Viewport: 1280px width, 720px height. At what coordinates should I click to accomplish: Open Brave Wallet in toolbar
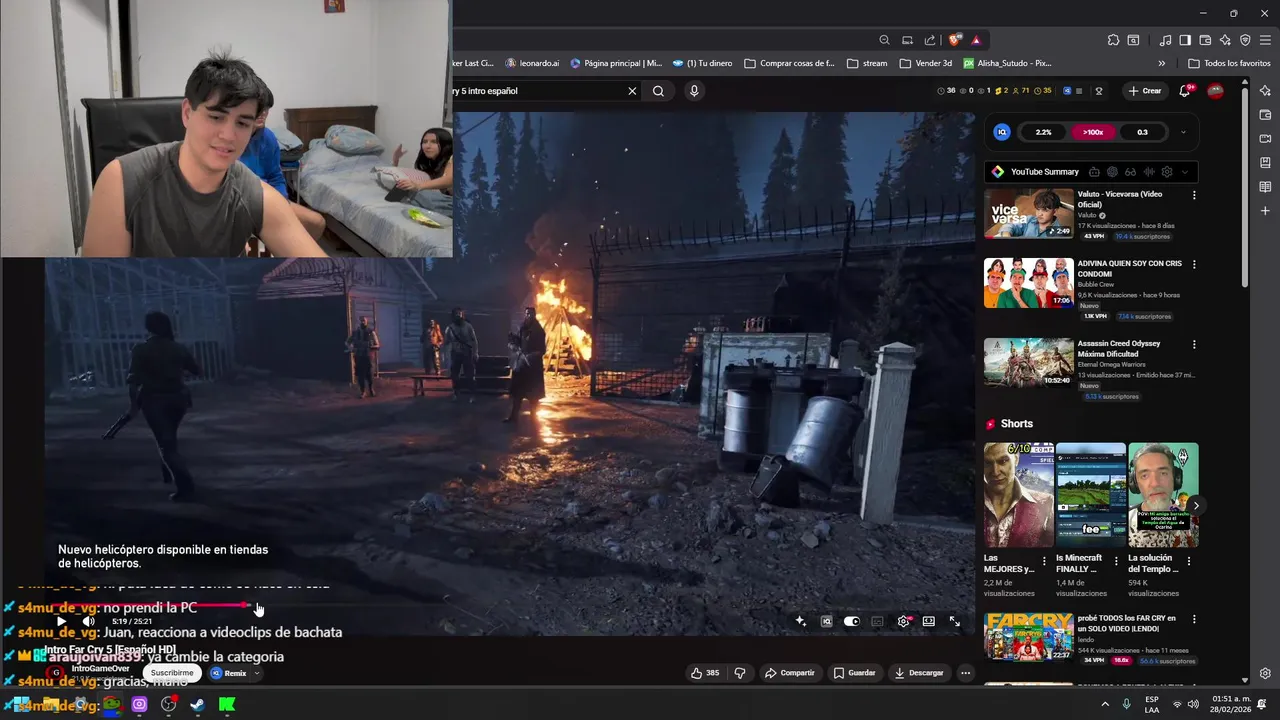[1205, 40]
